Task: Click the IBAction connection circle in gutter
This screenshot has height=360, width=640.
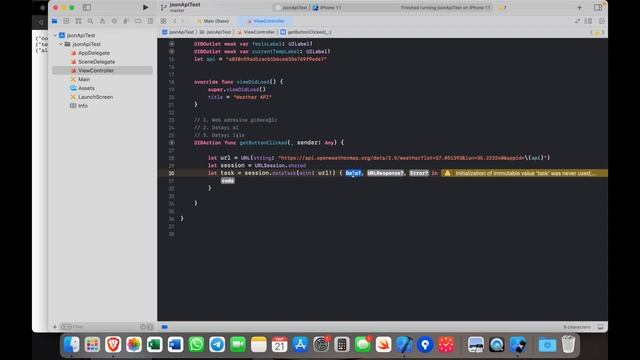Action: pyautogui.click(x=172, y=142)
